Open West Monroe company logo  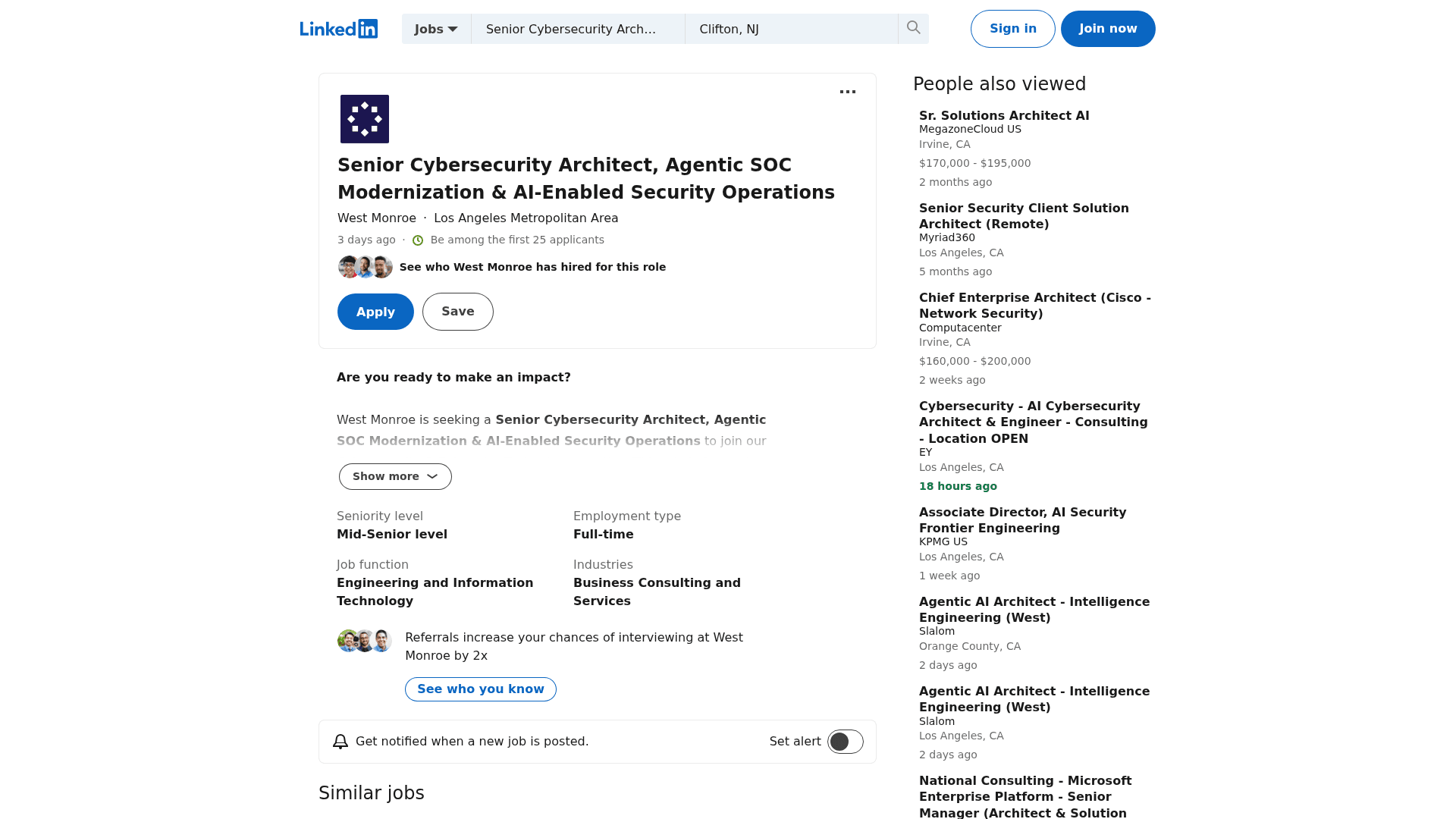coord(365,119)
